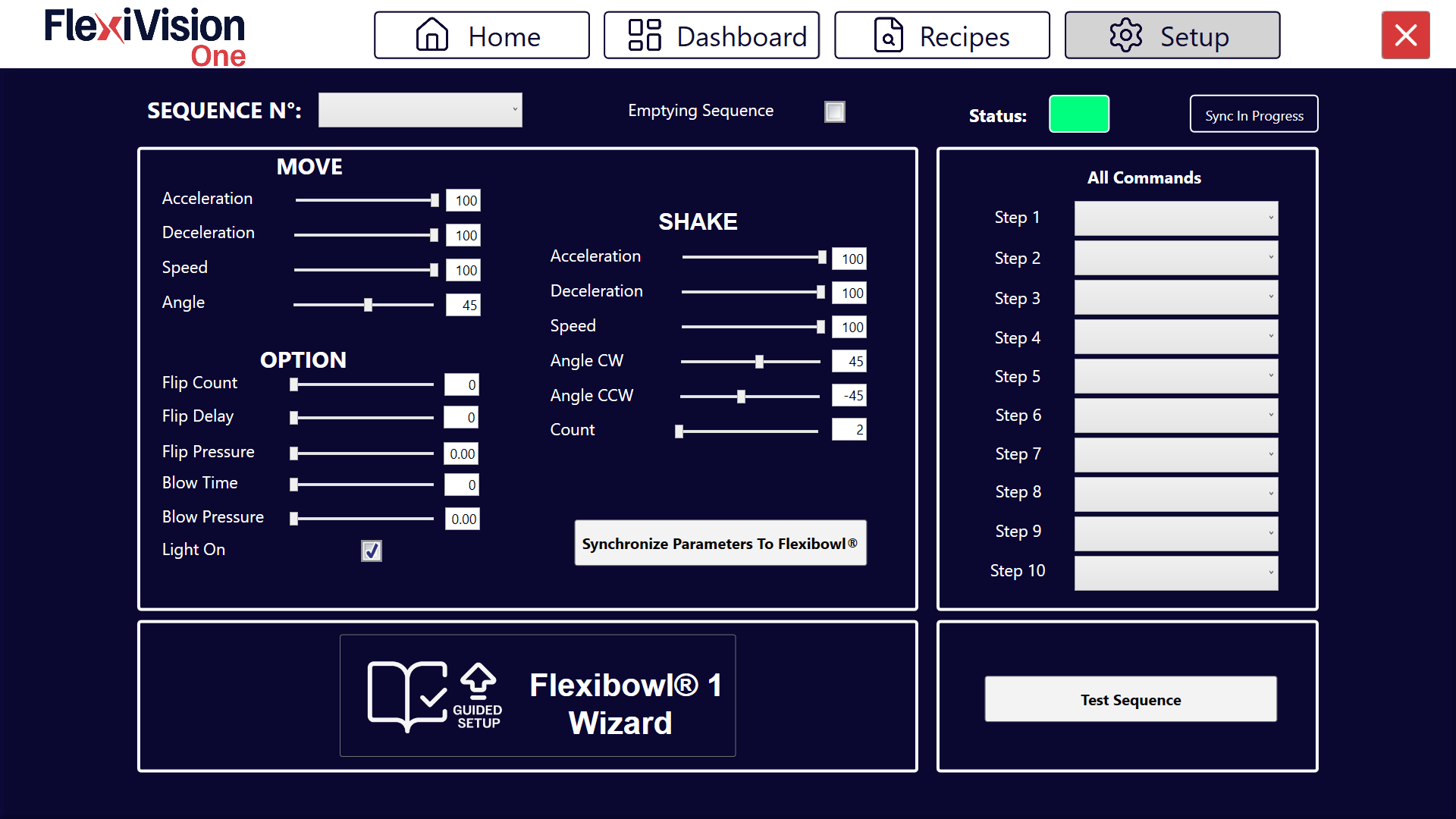
Task: Click the Move Deceleration slider
Action: coord(366,235)
